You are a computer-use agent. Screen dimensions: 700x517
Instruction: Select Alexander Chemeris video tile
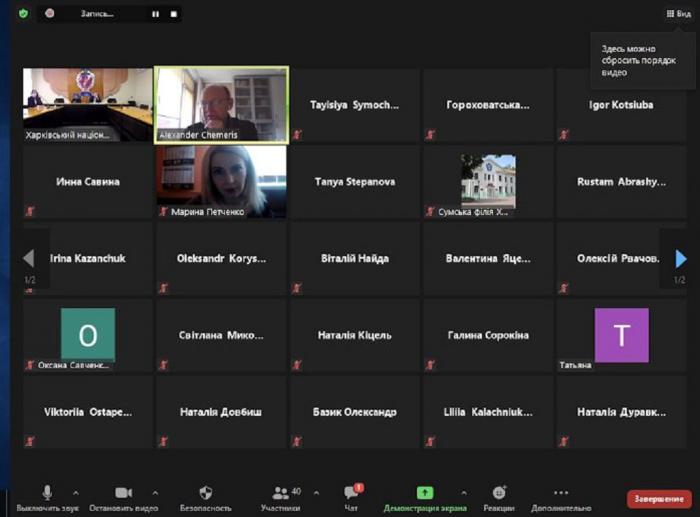[221, 105]
